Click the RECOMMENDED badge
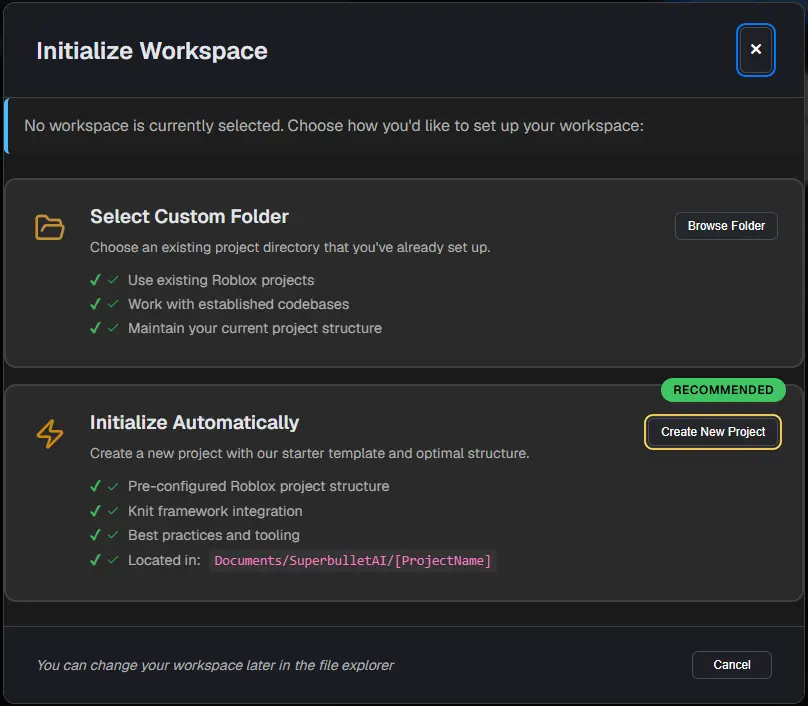This screenshot has width=808, height=706. [x=723, y=390]
